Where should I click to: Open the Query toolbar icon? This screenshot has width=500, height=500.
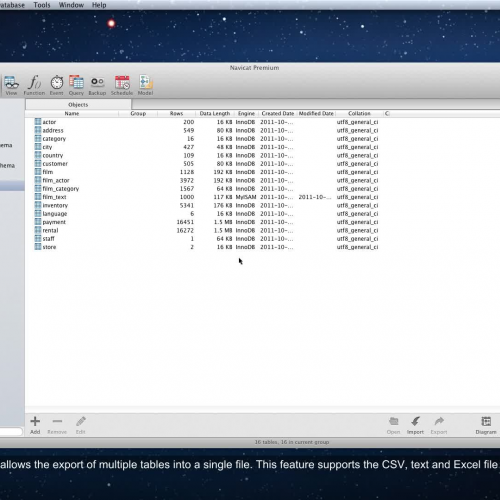coord(76,85)
